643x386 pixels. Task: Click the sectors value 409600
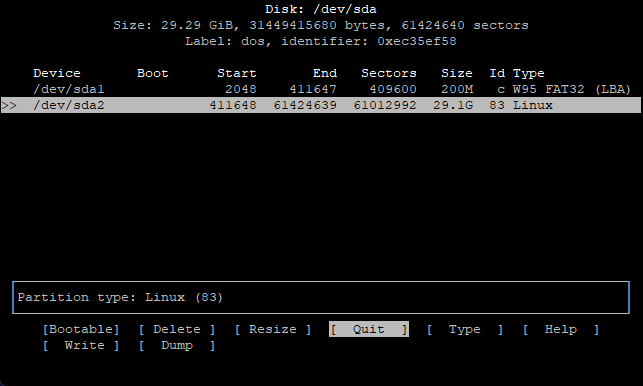pos(393,89)
